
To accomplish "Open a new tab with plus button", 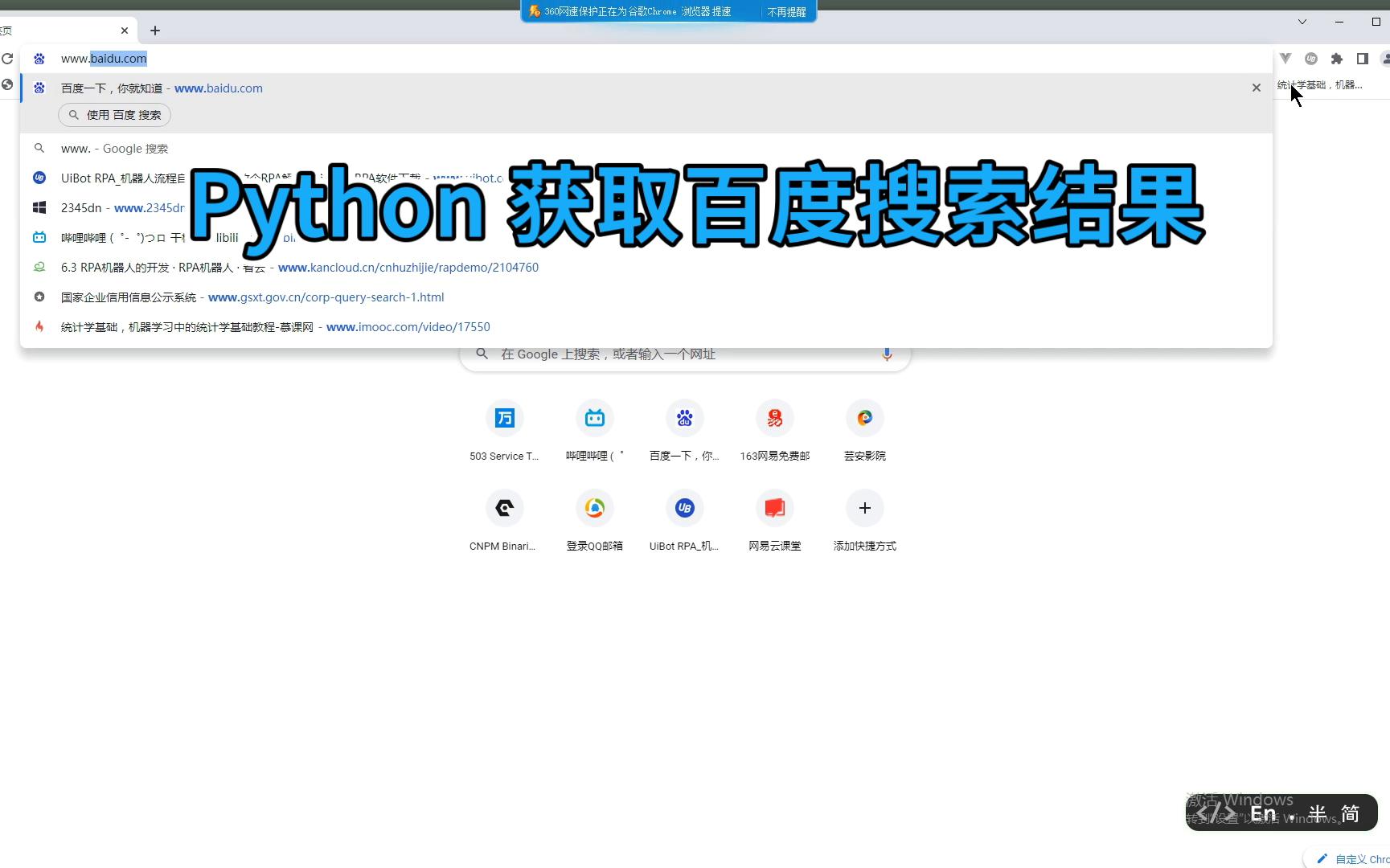I will click(155, 31).
